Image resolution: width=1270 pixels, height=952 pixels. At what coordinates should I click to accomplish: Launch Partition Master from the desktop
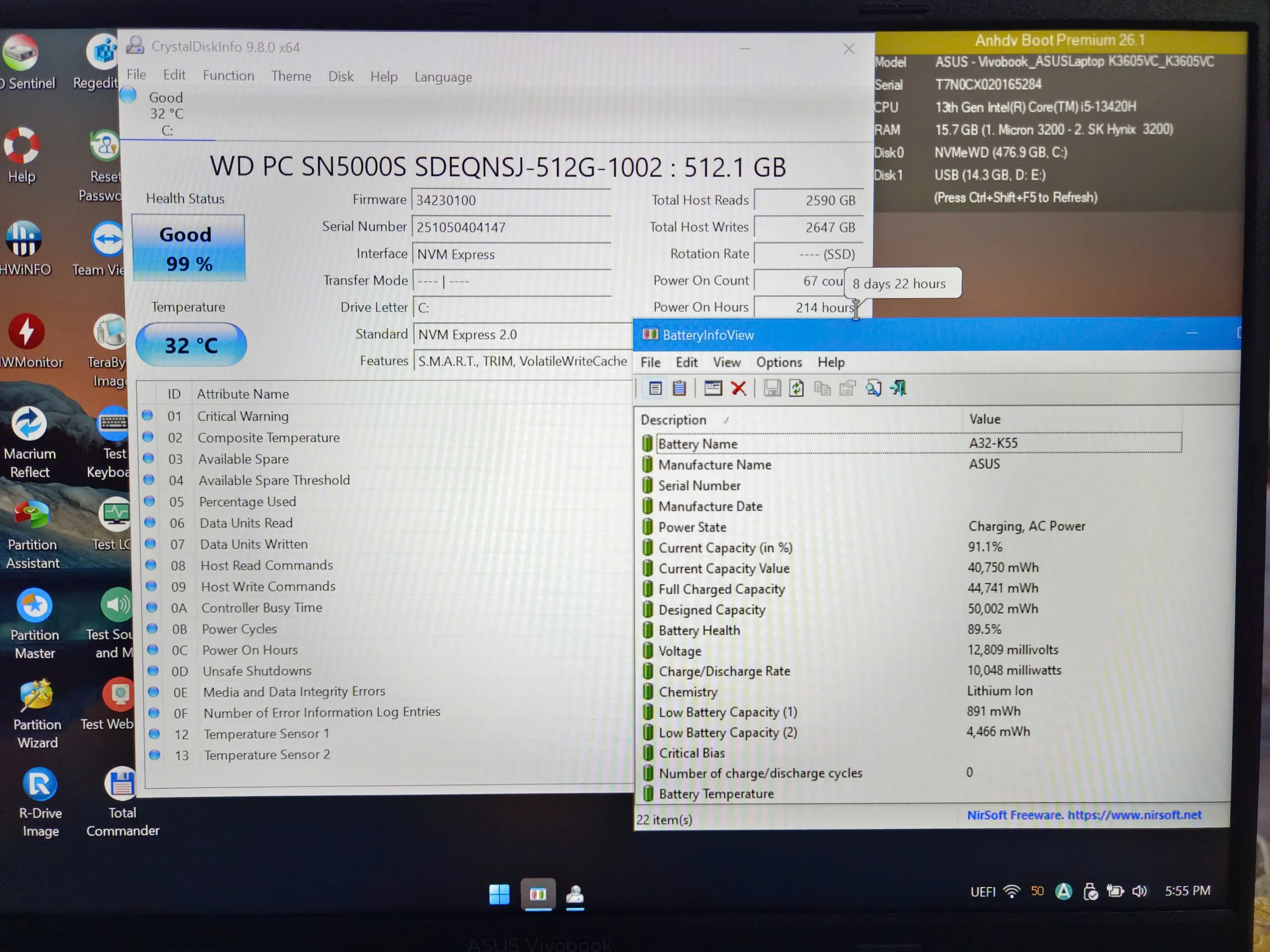pyautogui.click(x=34, y=624)
